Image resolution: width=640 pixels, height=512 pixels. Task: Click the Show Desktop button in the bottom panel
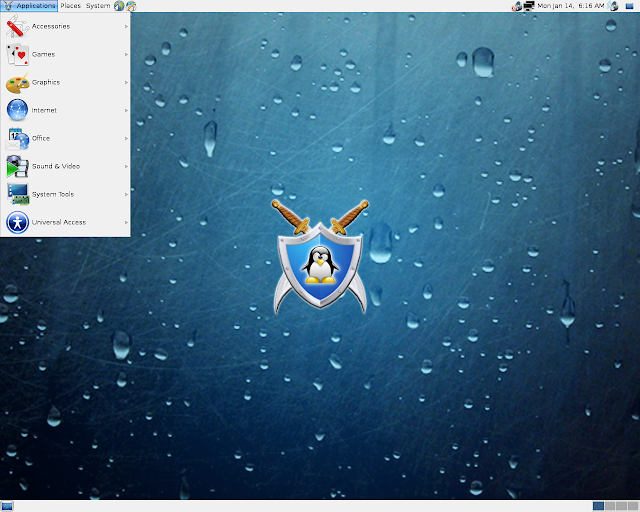(7, 506)
